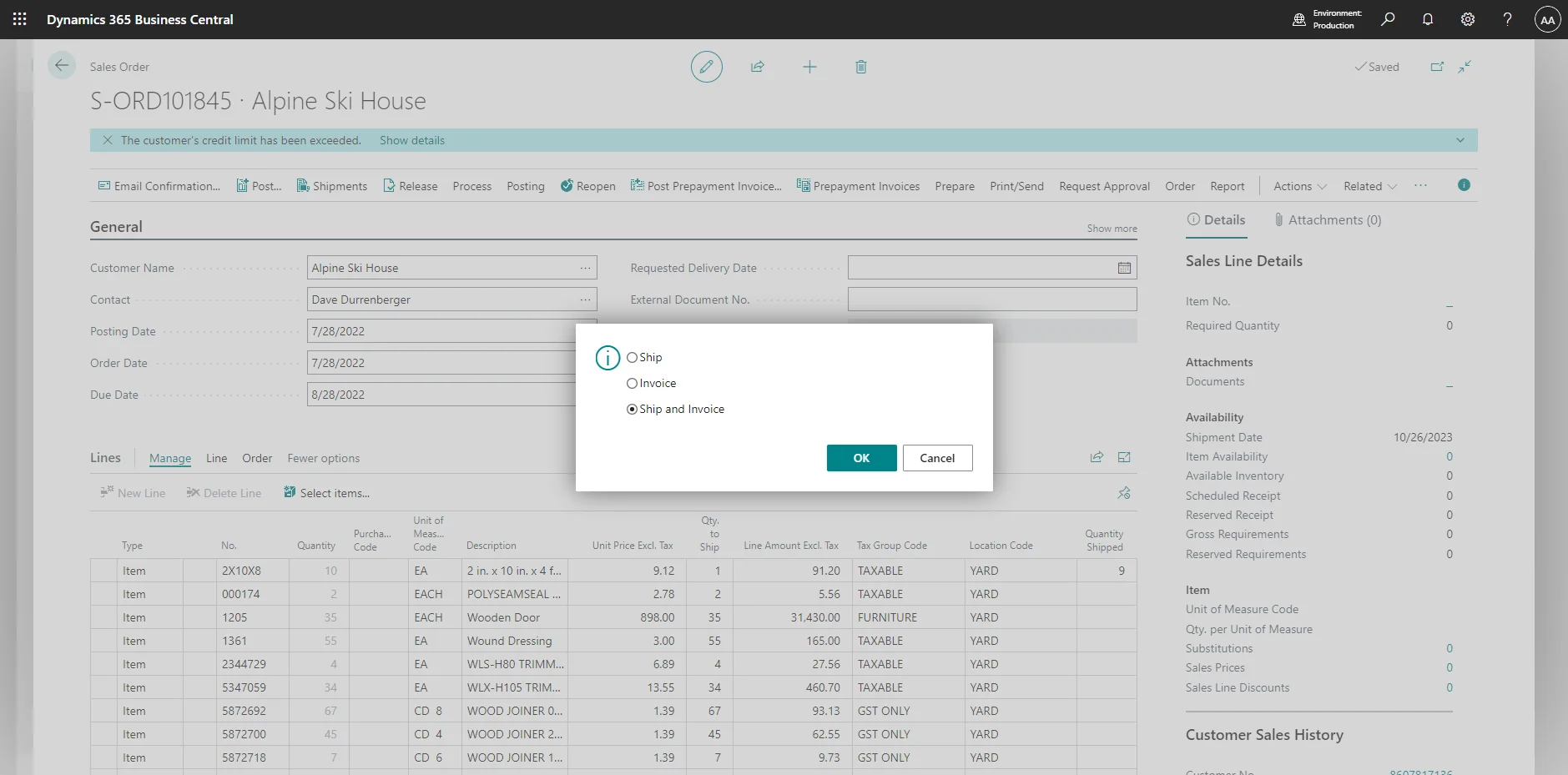Click the share icon in the header
This screenshot has width=1568, height=775.
tap(758, 67)
